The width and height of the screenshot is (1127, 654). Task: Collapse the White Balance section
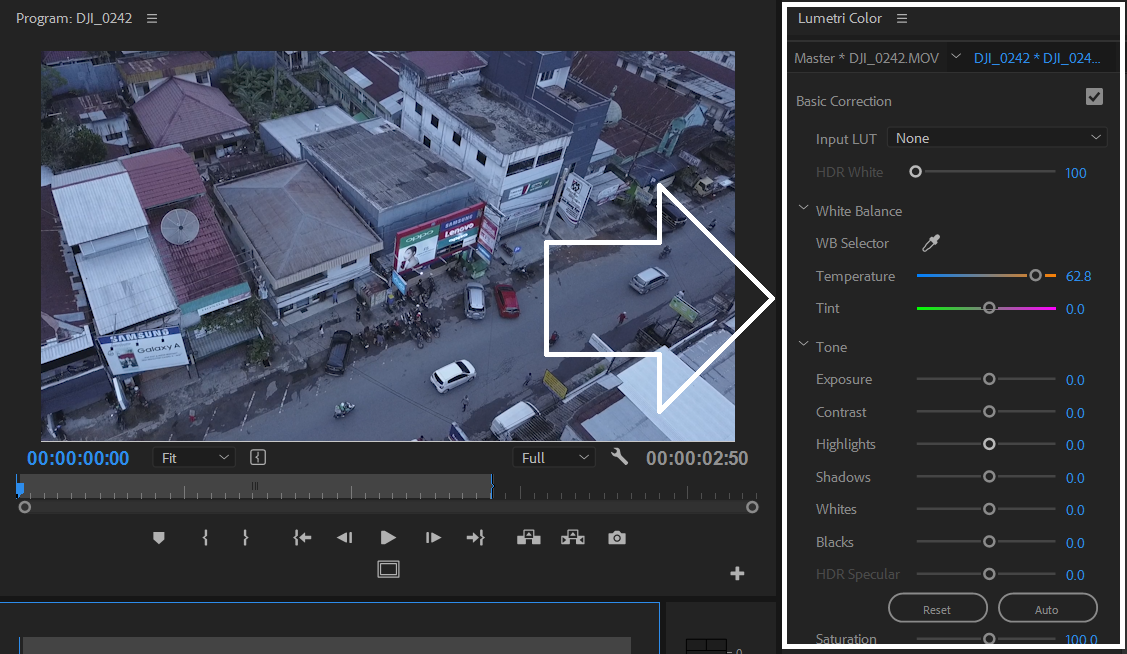click(x=803, y=209)
